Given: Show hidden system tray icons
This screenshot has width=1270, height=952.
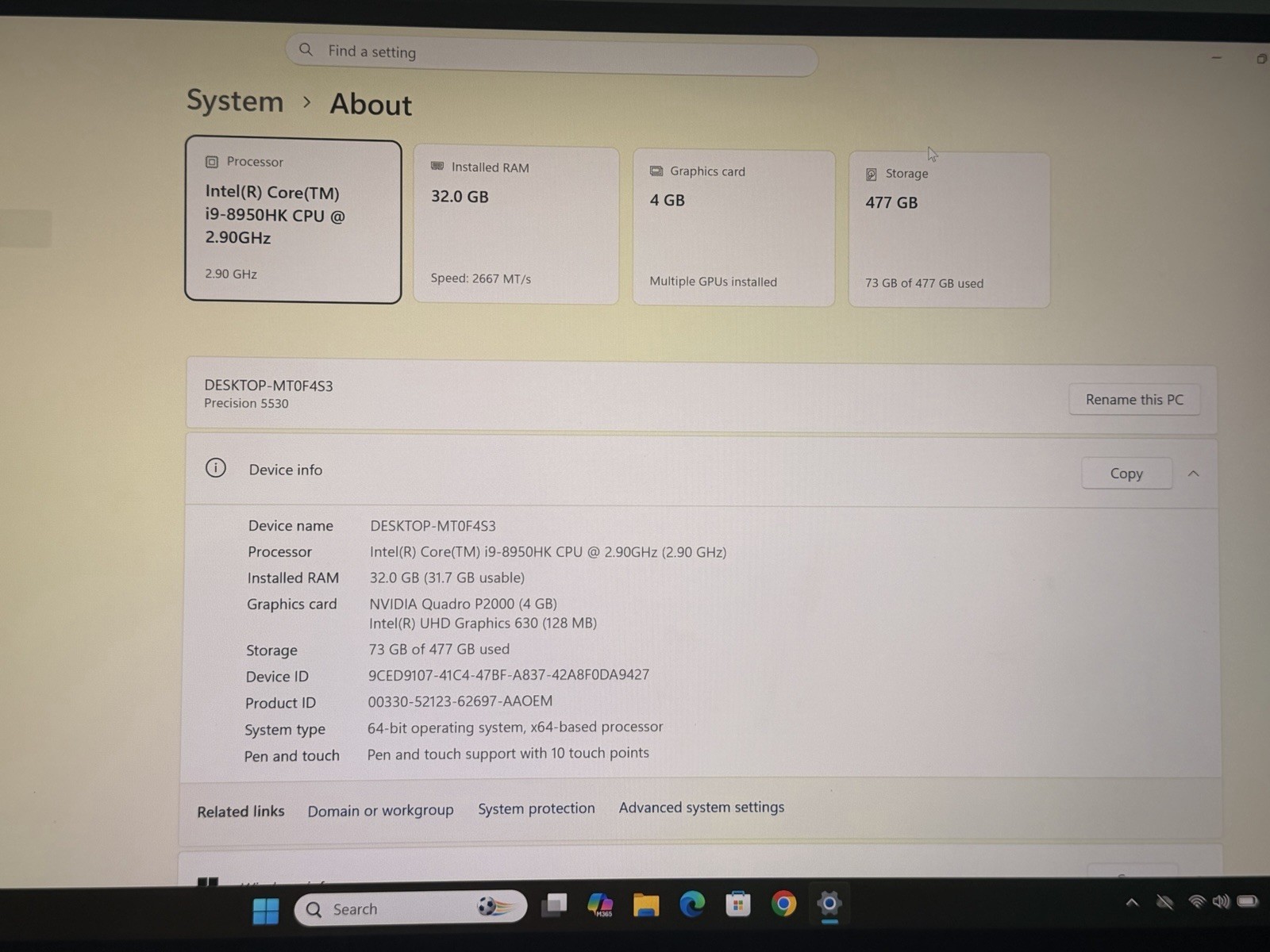Looking at the screenshot, I should click(x=1133, y=903).
